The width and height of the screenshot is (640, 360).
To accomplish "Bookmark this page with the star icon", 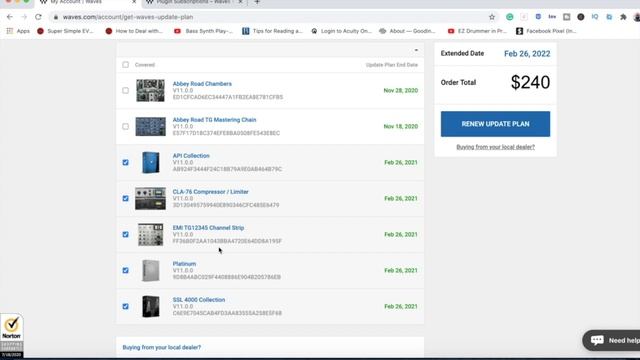I will pos(492,17).
